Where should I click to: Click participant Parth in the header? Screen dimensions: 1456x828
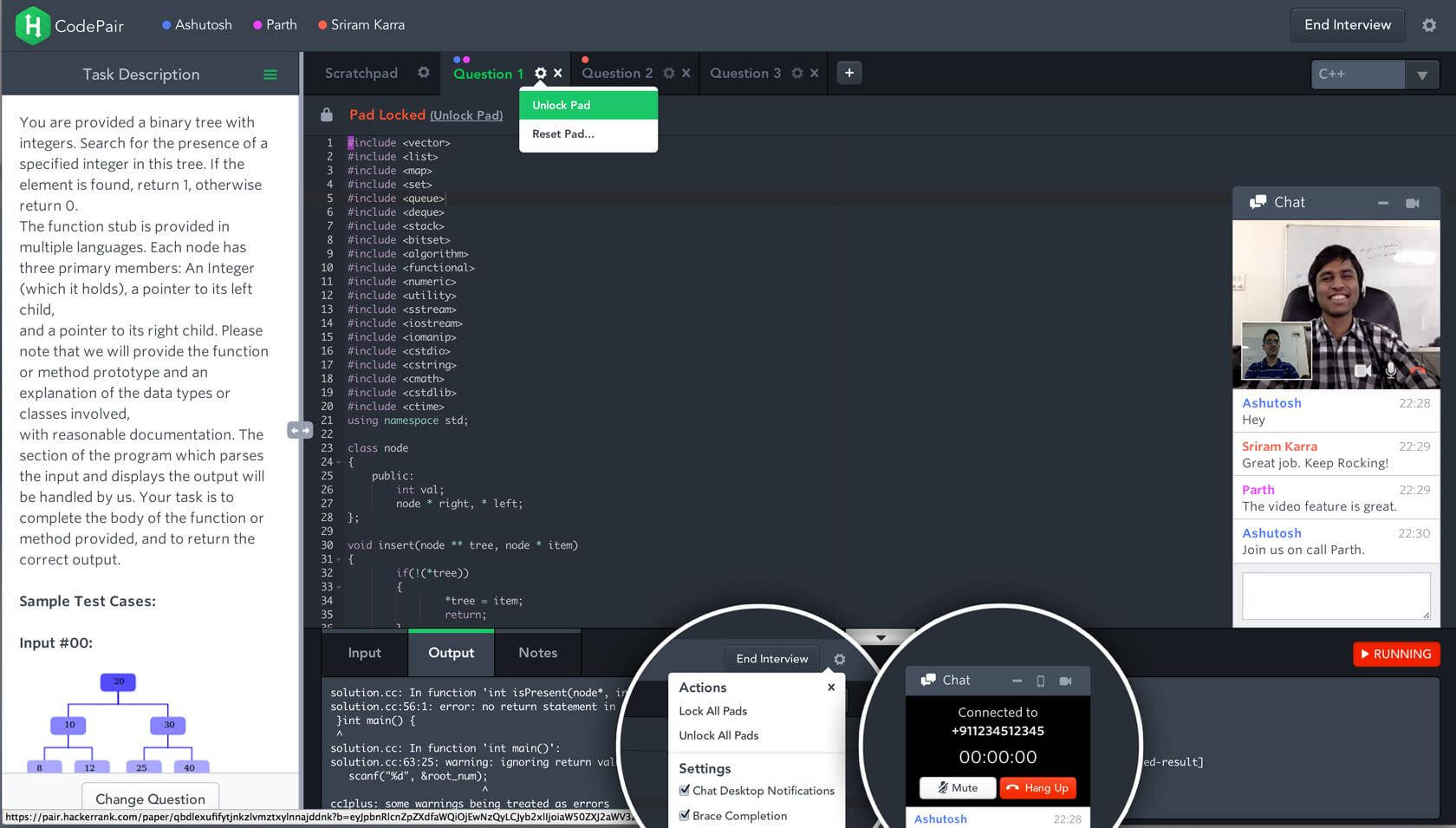pos(275,25)
